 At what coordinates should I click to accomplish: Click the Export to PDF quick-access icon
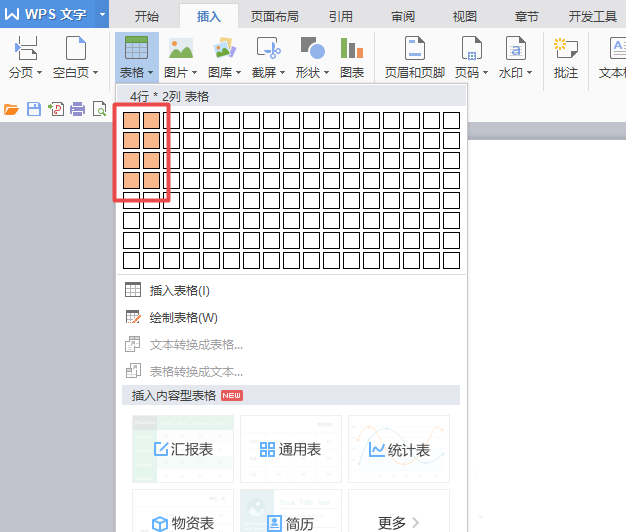click(x=56, y=109)
